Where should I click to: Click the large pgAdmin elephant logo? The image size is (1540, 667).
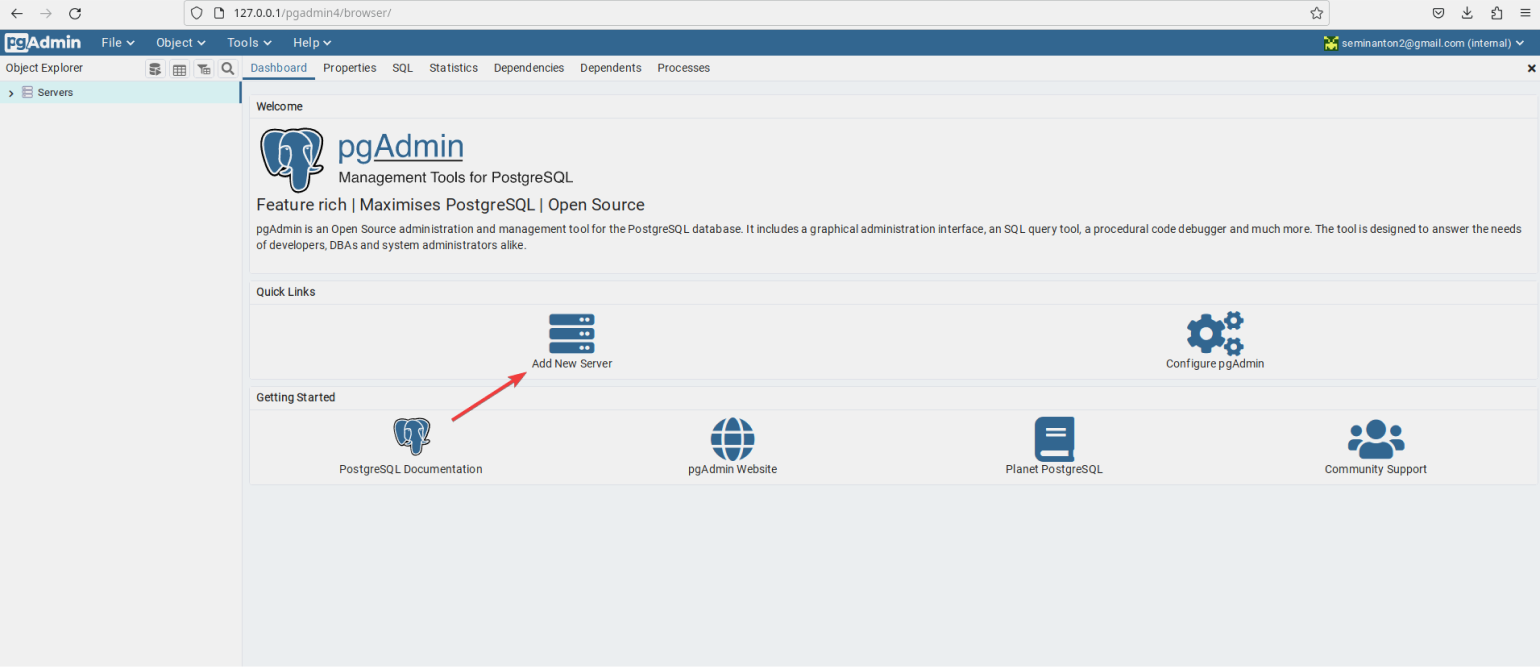pyautogui.click(x=292, y=160)
